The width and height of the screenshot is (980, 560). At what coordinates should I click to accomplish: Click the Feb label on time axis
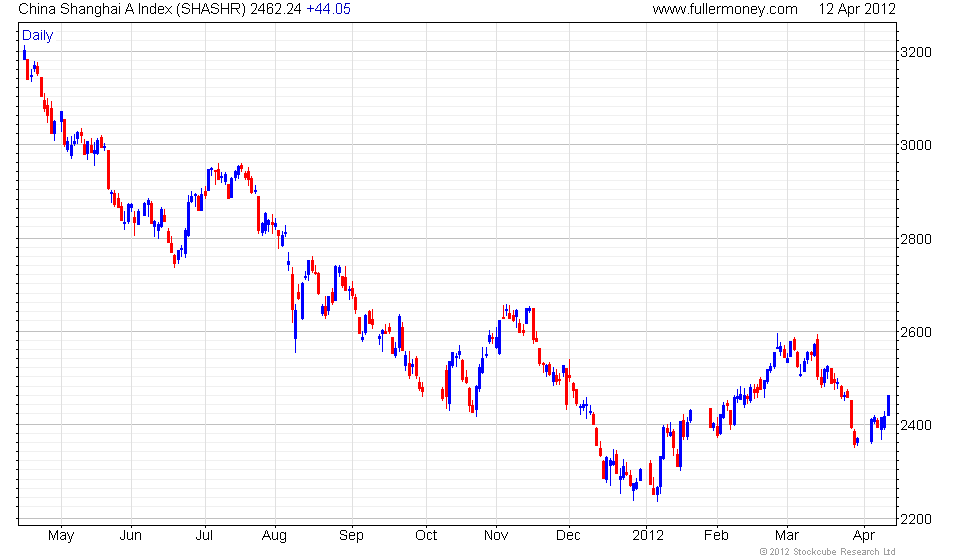point(716,536)
